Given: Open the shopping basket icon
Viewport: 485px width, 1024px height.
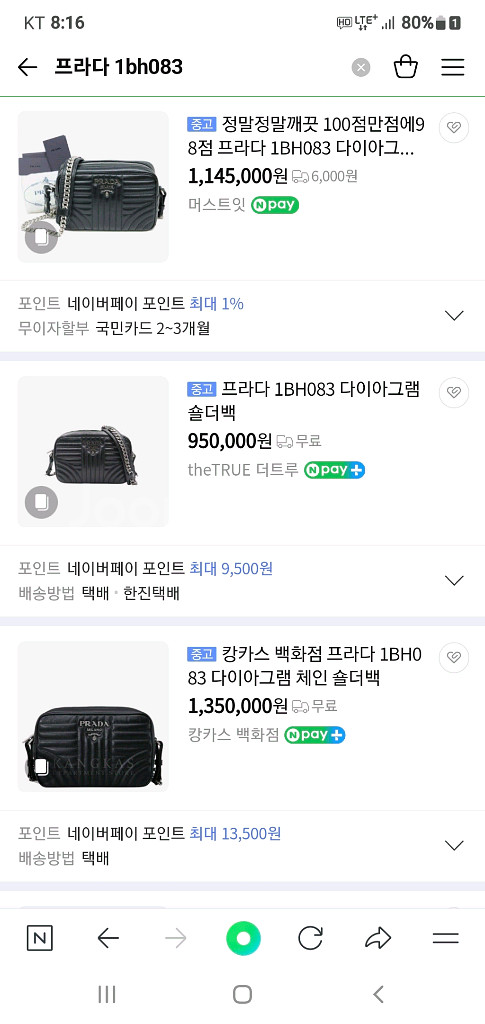Looking at the screenshot, I should [x=405, y=67].
